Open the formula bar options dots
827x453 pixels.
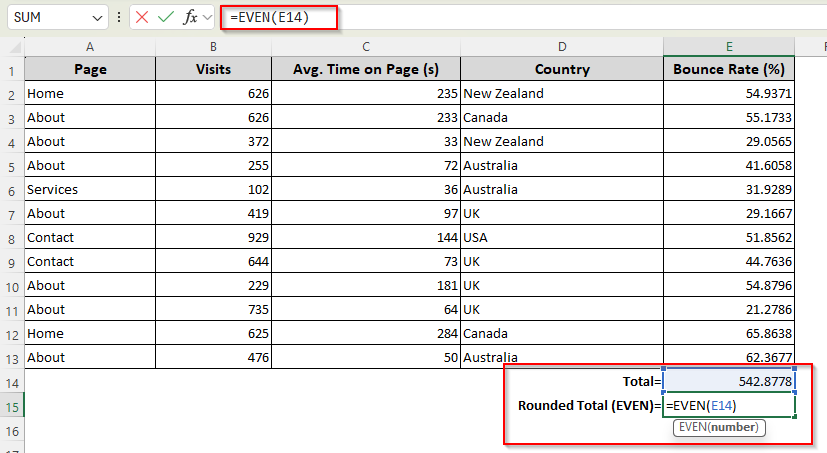[119, 17]
